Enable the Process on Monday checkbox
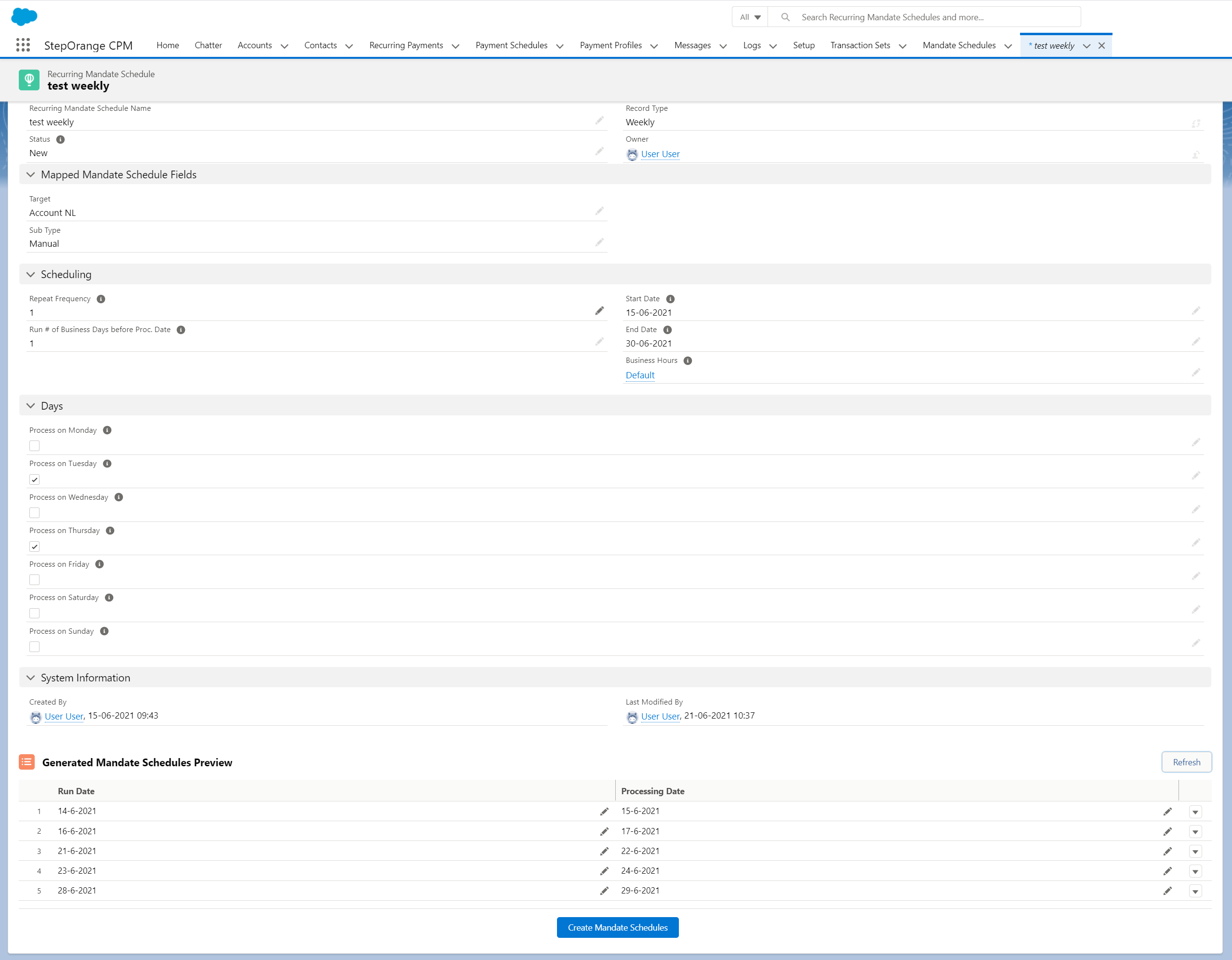Viewport: 1232px width, 960px height. (x=34, y=445)
